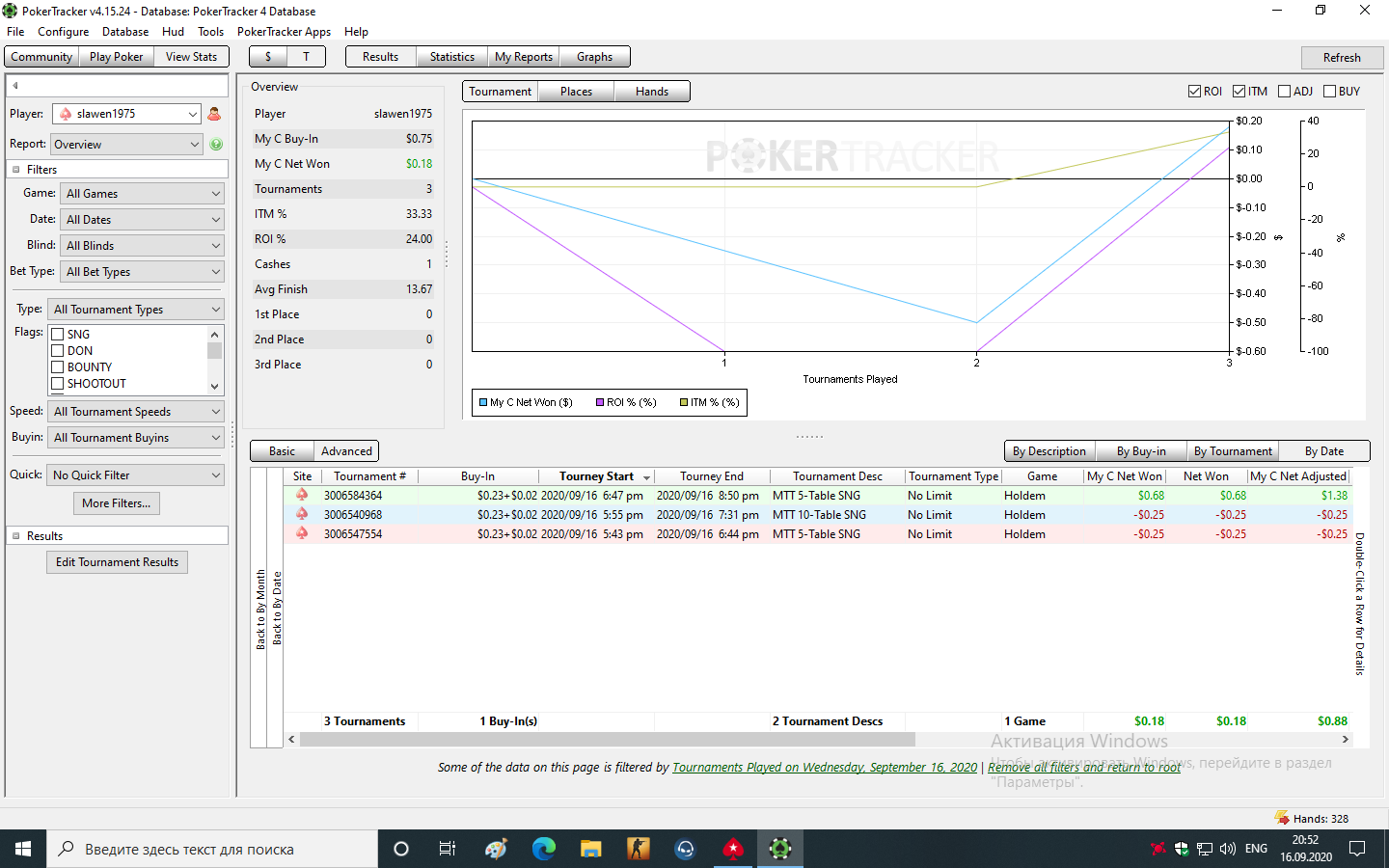The height and width of the screenshot is (868, 1389).
Task: Open the Bet Type filter dropdown
Action: click(x=142, y=272)
